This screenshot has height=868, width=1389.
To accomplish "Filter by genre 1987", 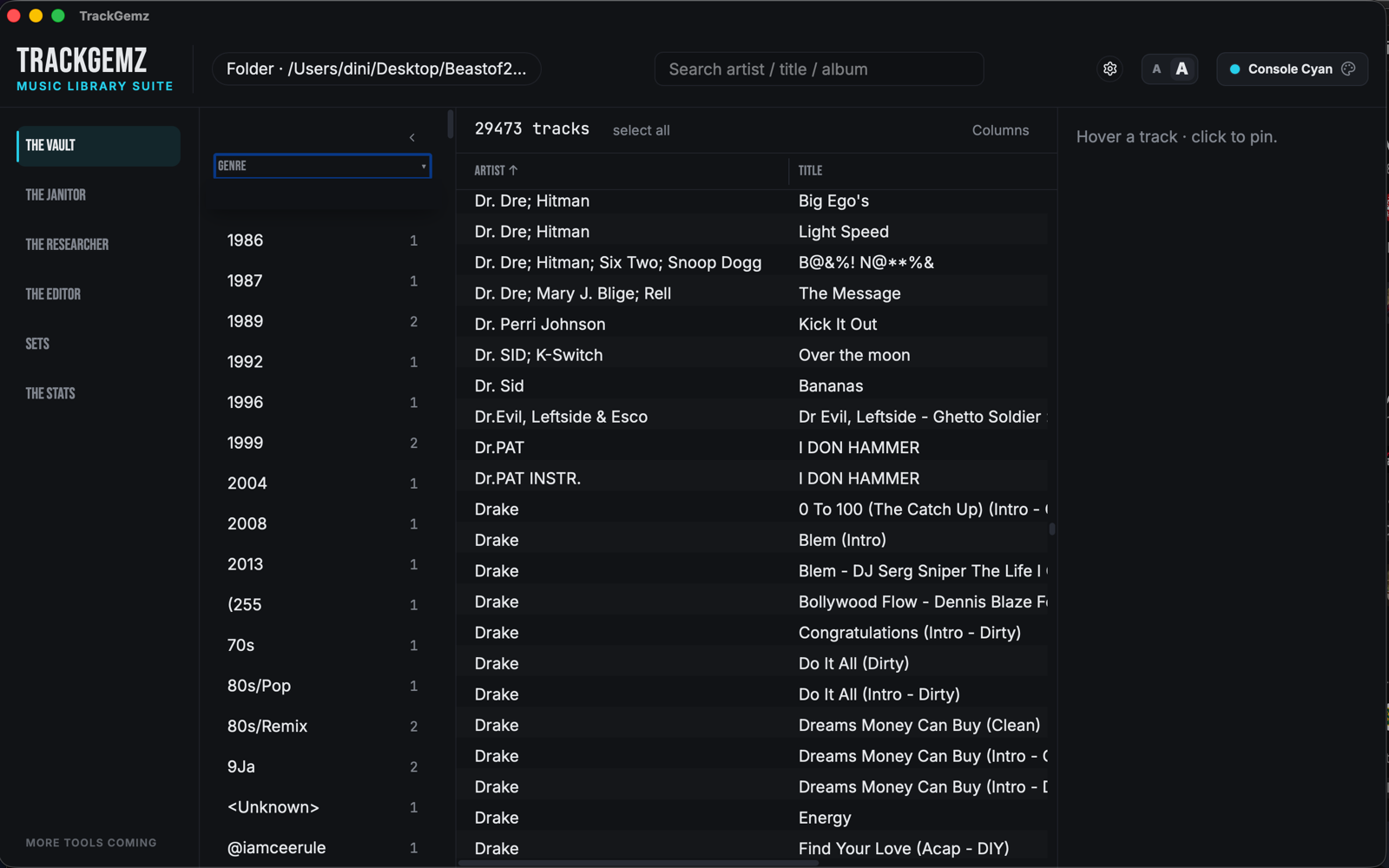I will tap(322, 281).
